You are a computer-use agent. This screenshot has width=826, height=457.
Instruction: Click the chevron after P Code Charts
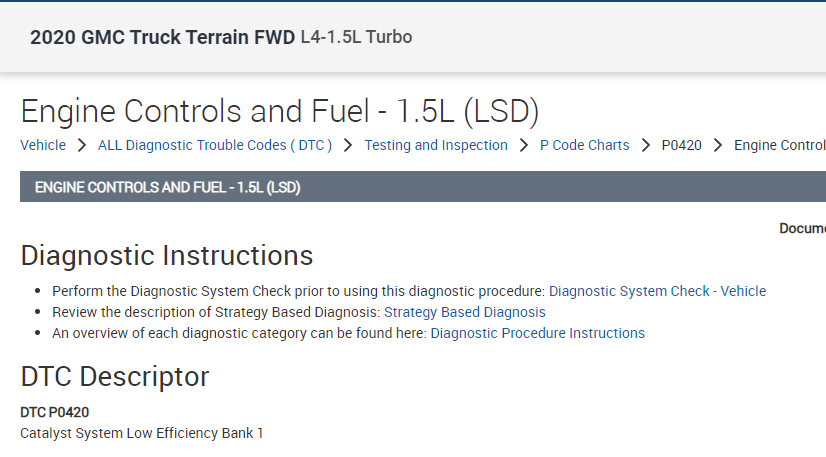pyautogui.click(x=646, y=145)
